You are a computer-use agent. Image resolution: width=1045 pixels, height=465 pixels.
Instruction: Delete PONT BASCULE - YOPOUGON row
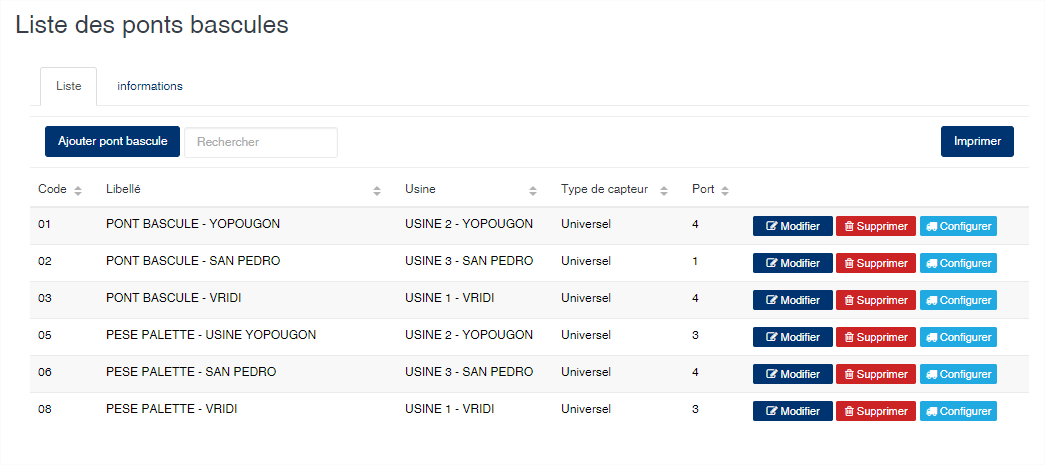pyautogui.click(x=876, y=227)
